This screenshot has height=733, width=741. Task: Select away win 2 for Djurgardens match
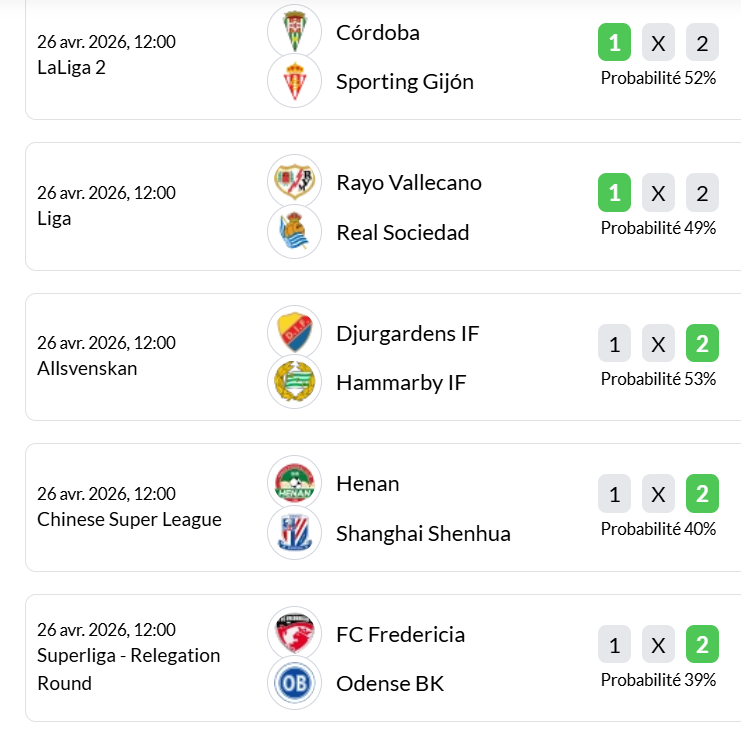click(702, 343)
